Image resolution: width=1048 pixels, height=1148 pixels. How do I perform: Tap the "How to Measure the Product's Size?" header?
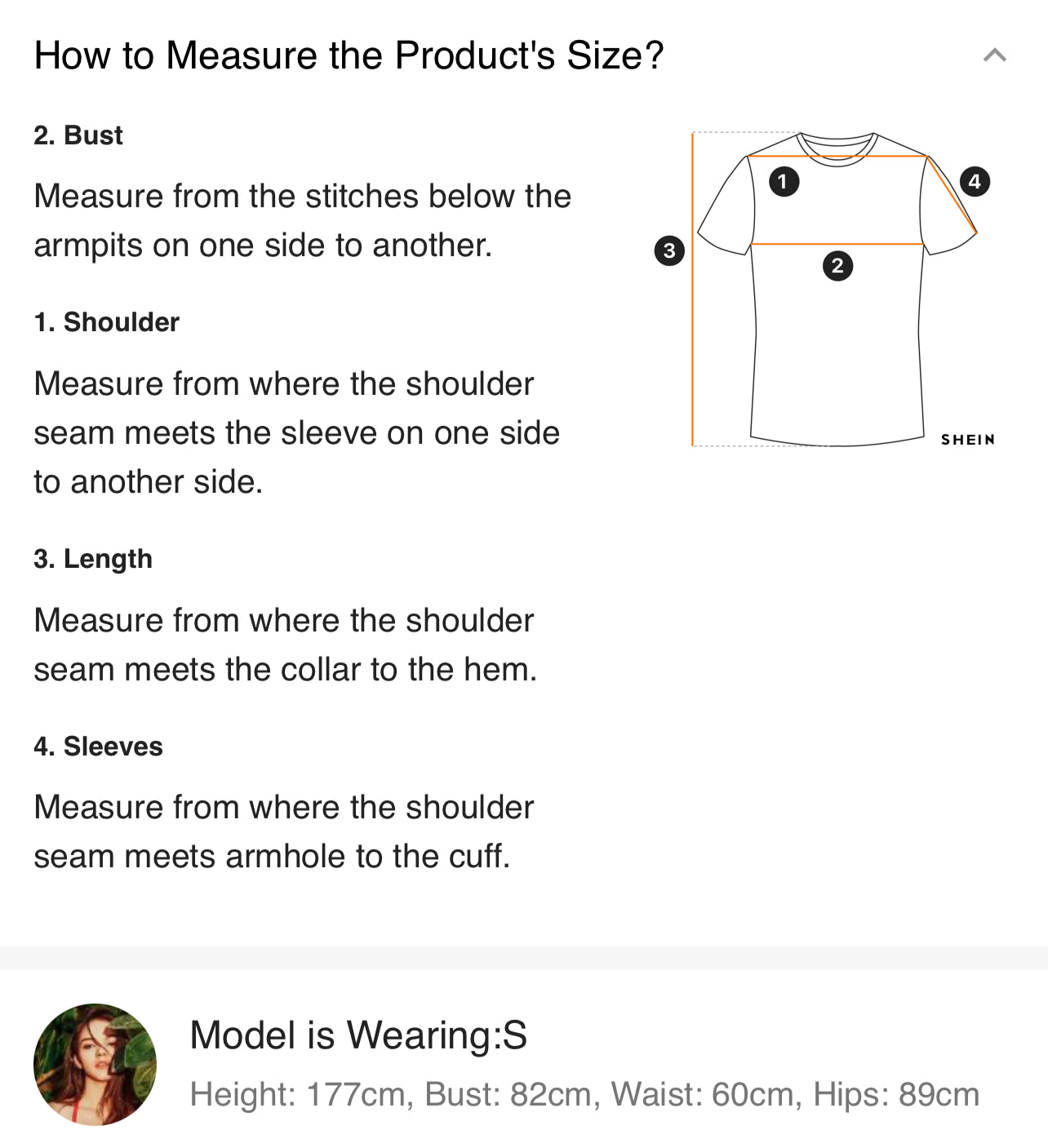(349, 55)
